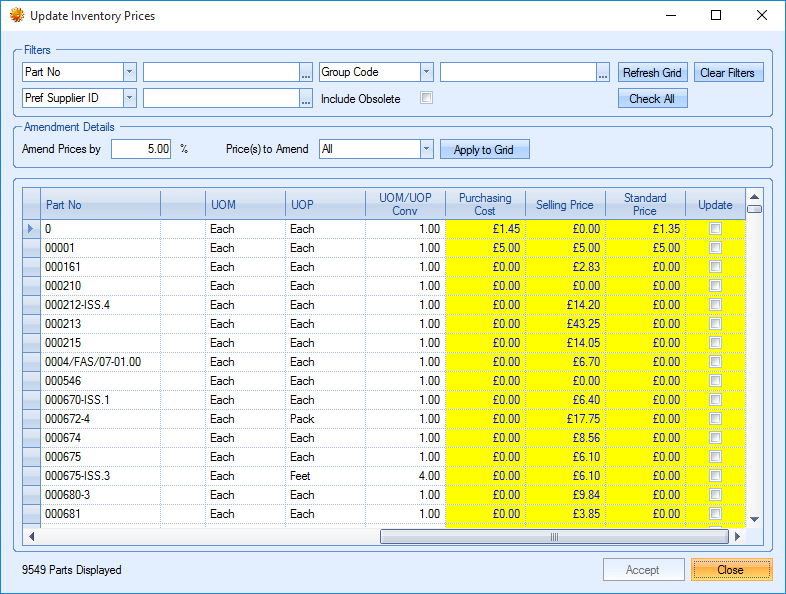Open the Group Code filter dropdown
This screenshot has height=594, width=786.
pyautogui.click(x=427, y=73)
